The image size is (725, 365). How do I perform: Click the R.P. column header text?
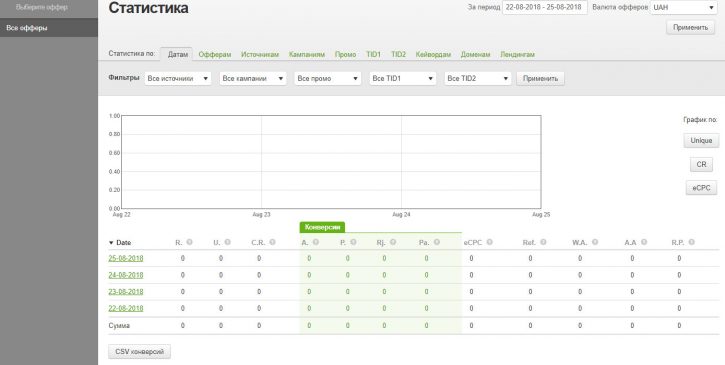point(677,242)
